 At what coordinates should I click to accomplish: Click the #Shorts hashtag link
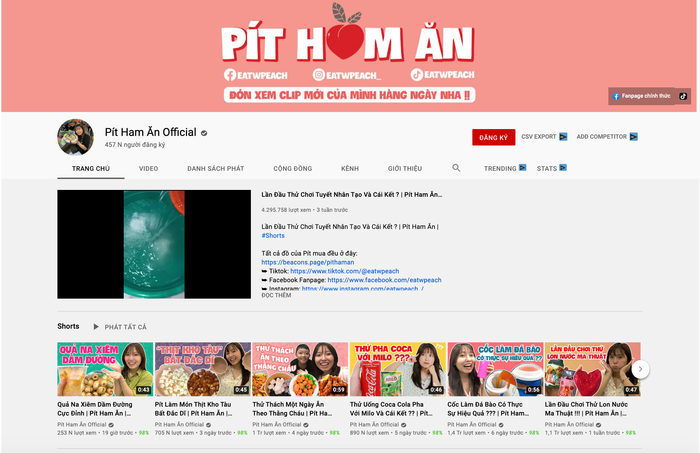point(273,236)
